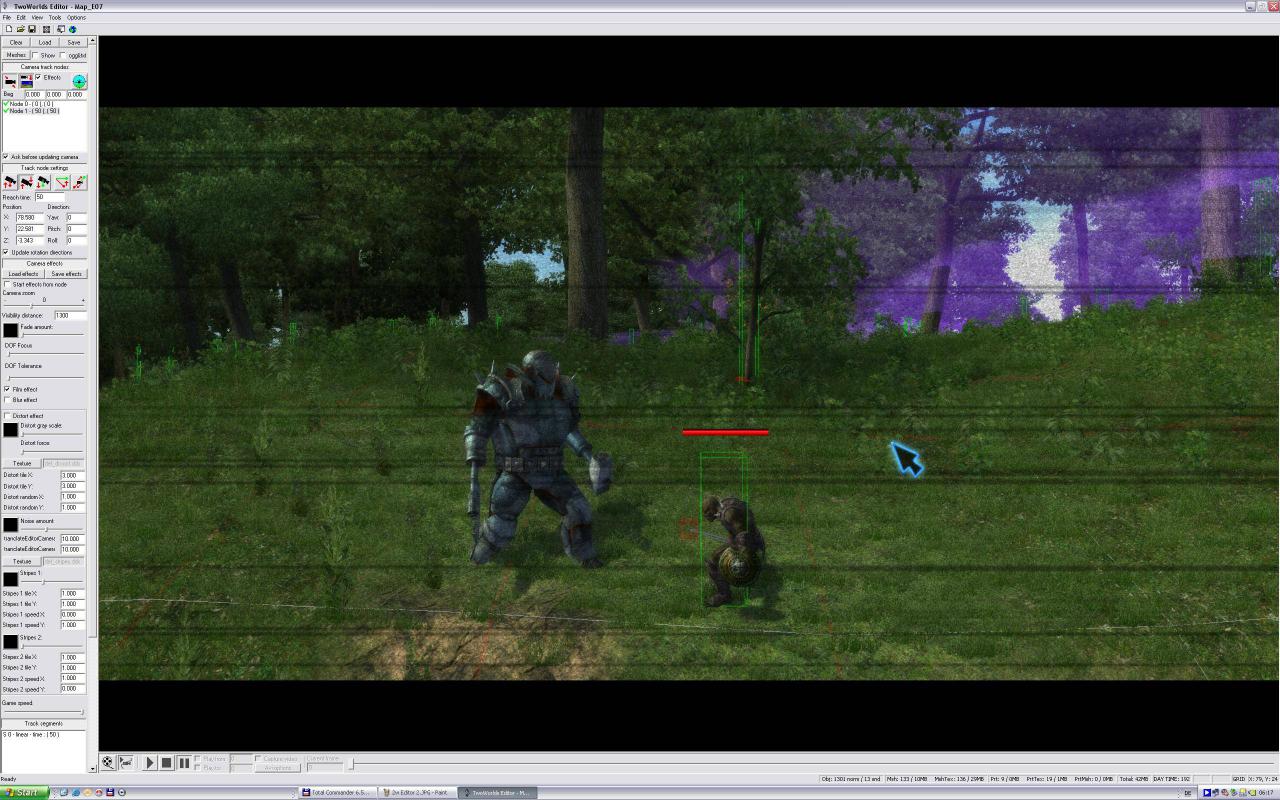1280x800 pixels.
Task: Click the diagonal arrow node icon
Action: click(79, 182)
